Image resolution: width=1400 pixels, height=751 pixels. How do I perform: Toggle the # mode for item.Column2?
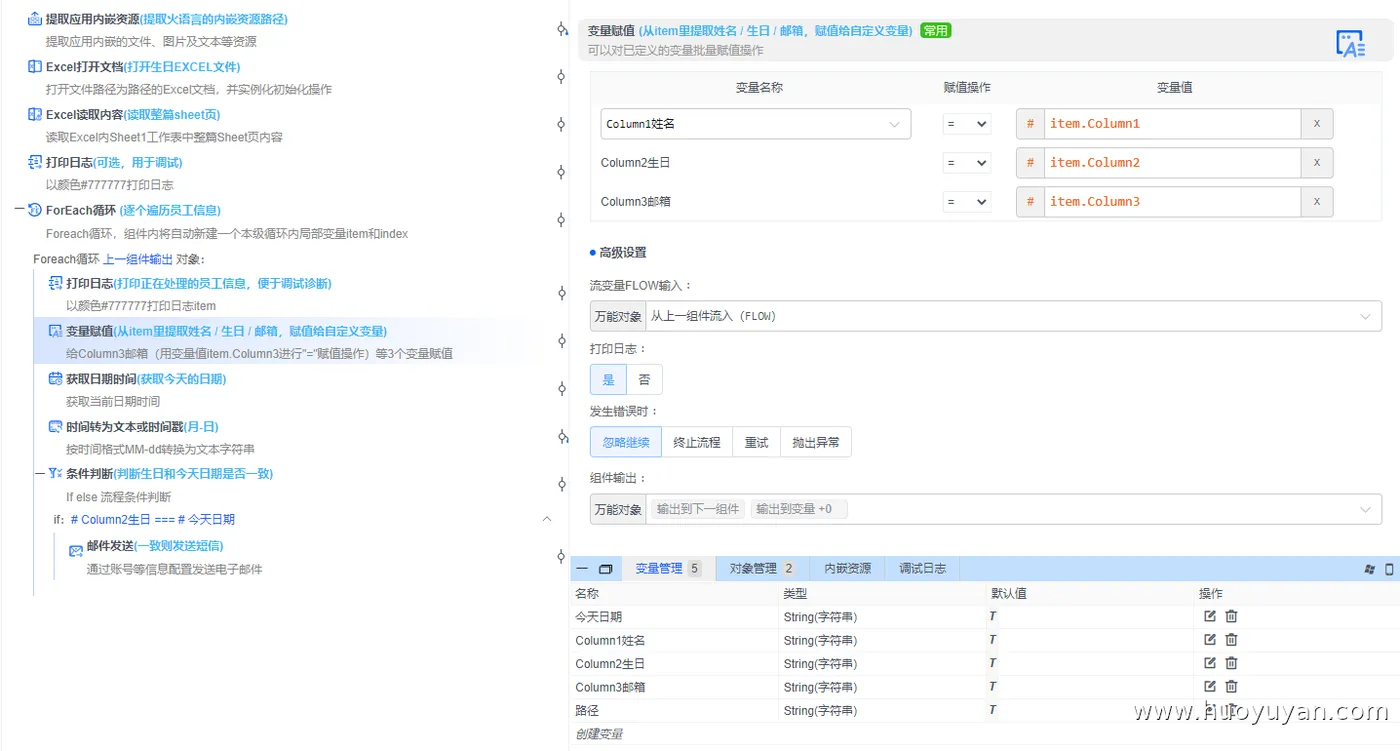(1030, 163)
